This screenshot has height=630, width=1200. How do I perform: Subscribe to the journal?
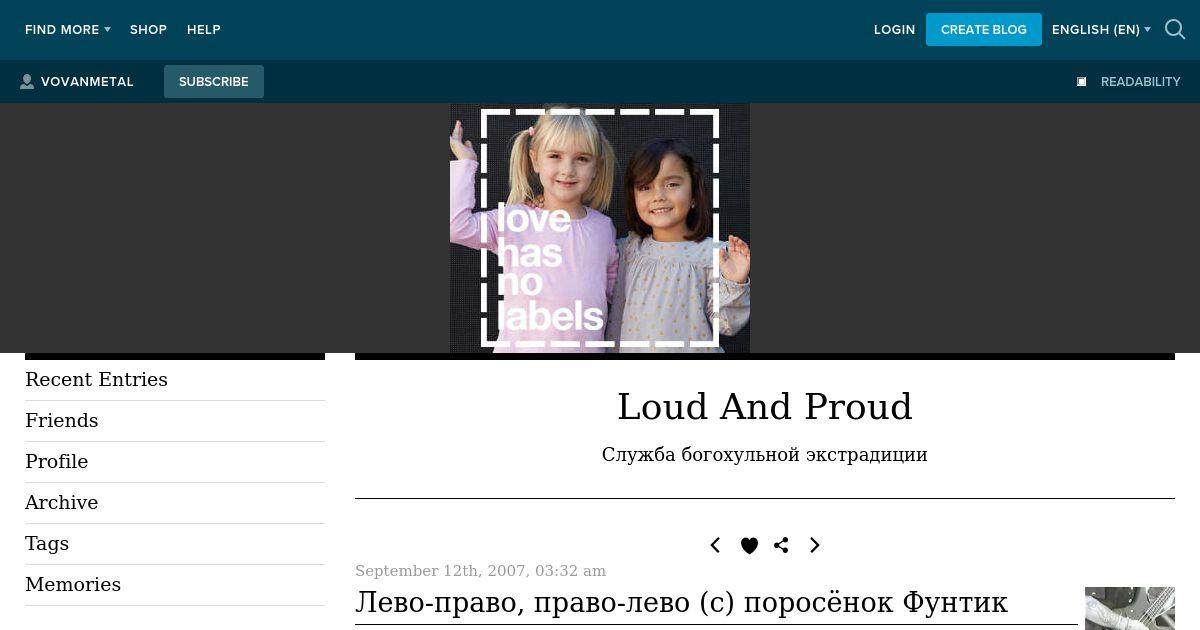click(214, 82)
